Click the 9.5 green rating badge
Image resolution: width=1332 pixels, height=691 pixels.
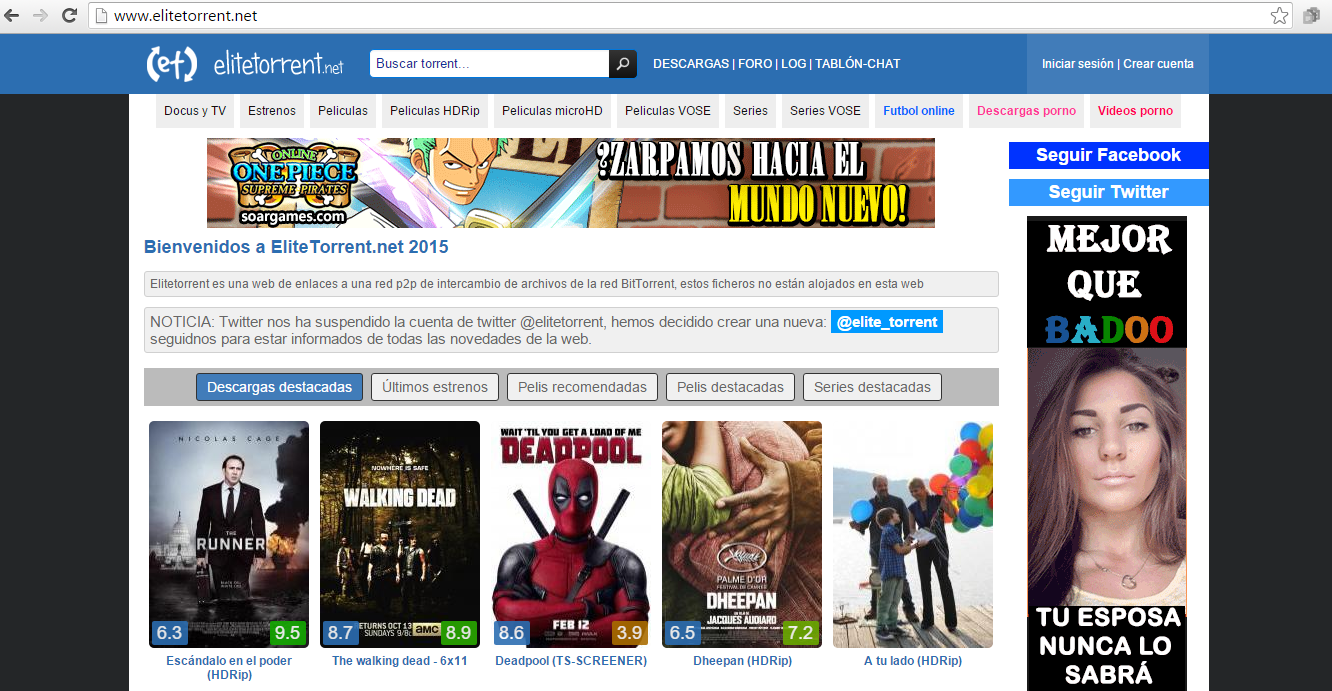[288, 633]
